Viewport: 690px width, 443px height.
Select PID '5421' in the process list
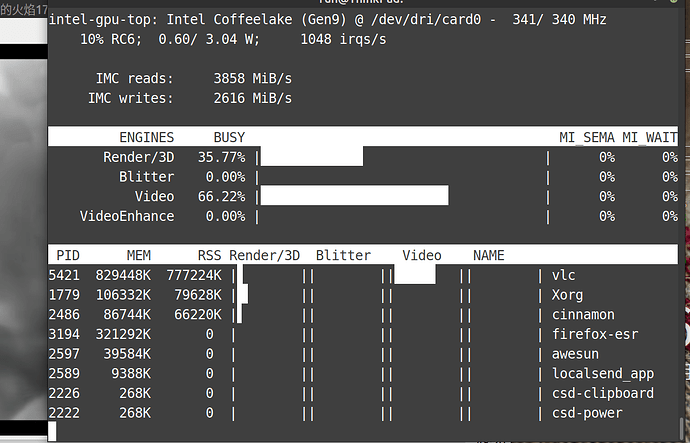click(64, 275)
